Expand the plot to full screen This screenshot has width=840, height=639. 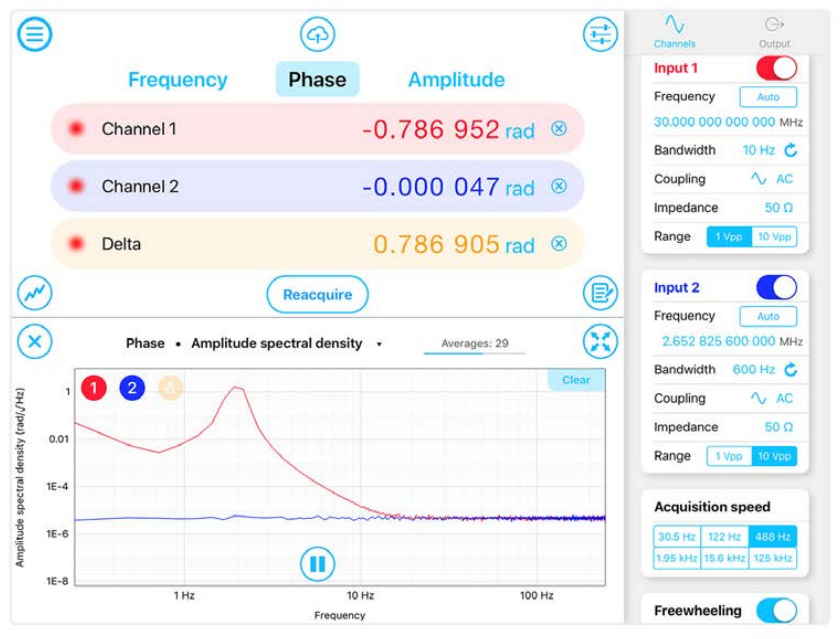tap(600, 341)
